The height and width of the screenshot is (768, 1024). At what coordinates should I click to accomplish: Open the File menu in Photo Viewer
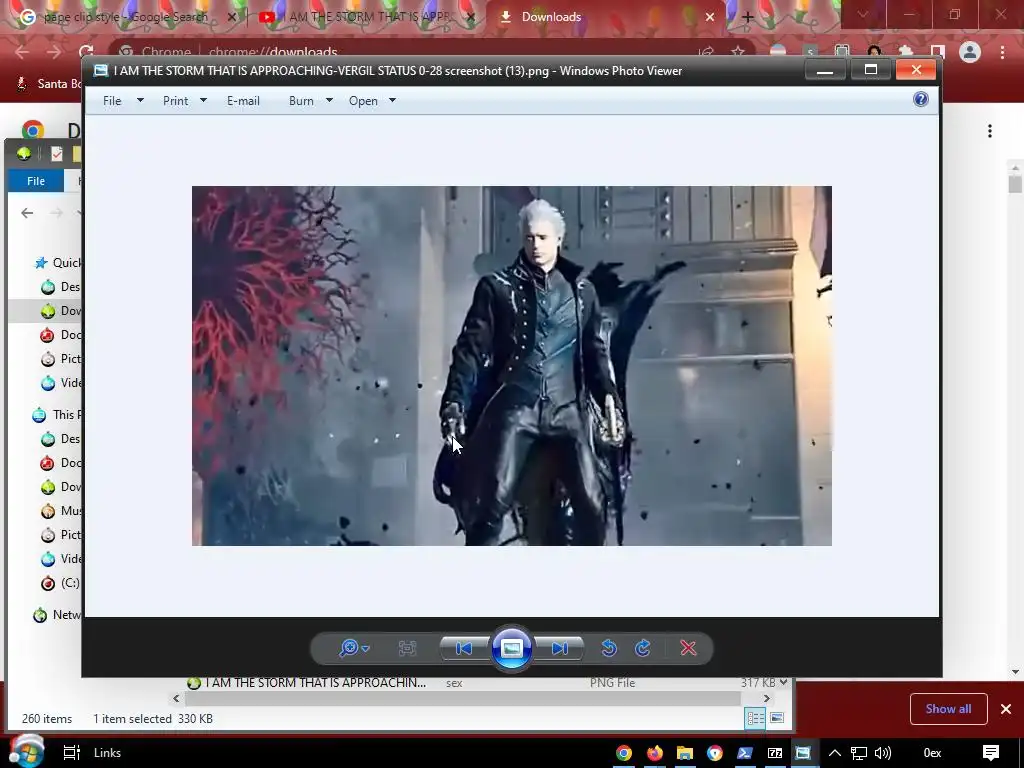[112, 101]
